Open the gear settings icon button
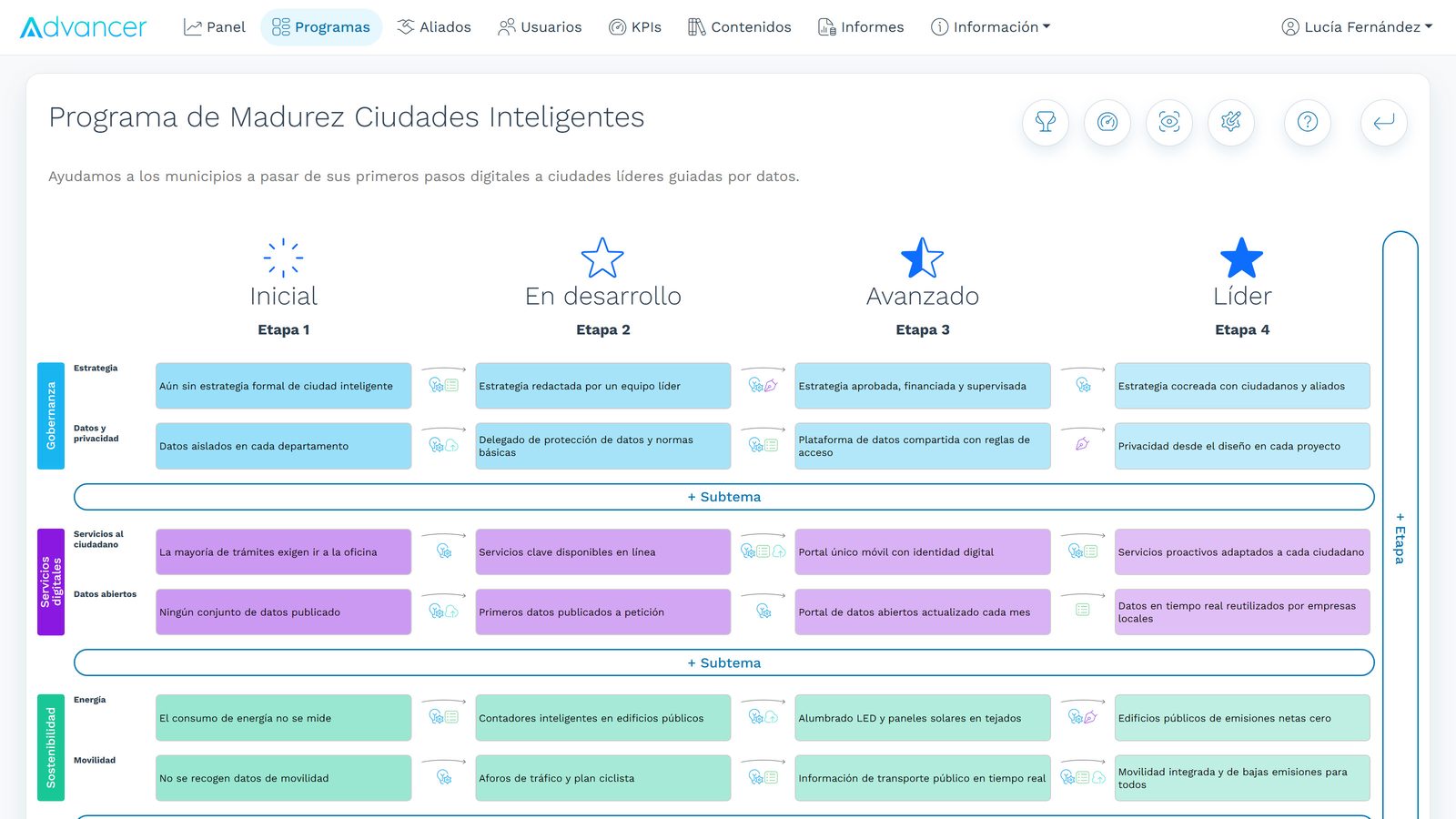The width and height of the screenshot is (1456, 819). [1231, 122]
